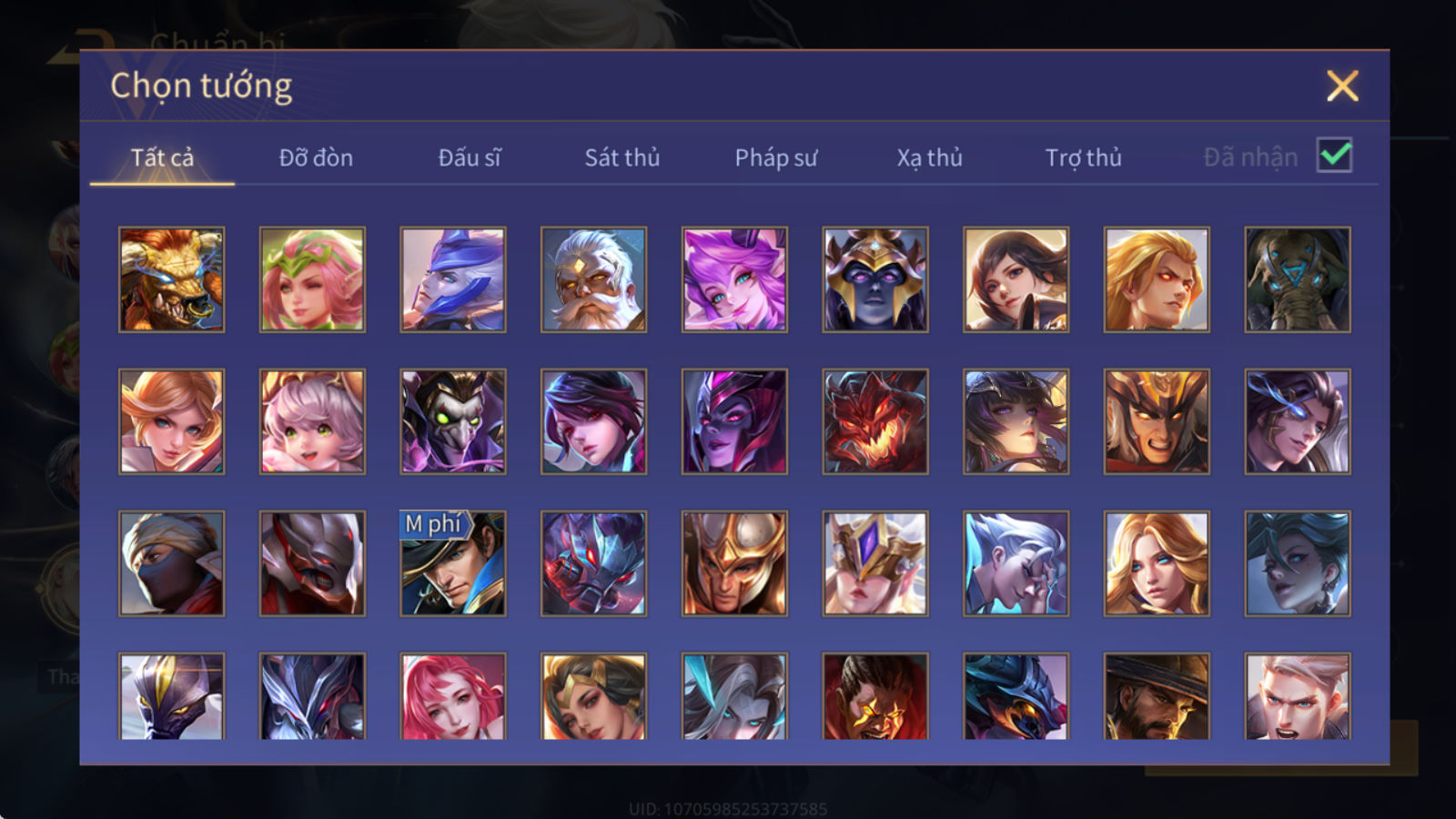1456x819 pixels.
Task: Open the Đấu sĩ category tab
Action: tap(469, 157)
